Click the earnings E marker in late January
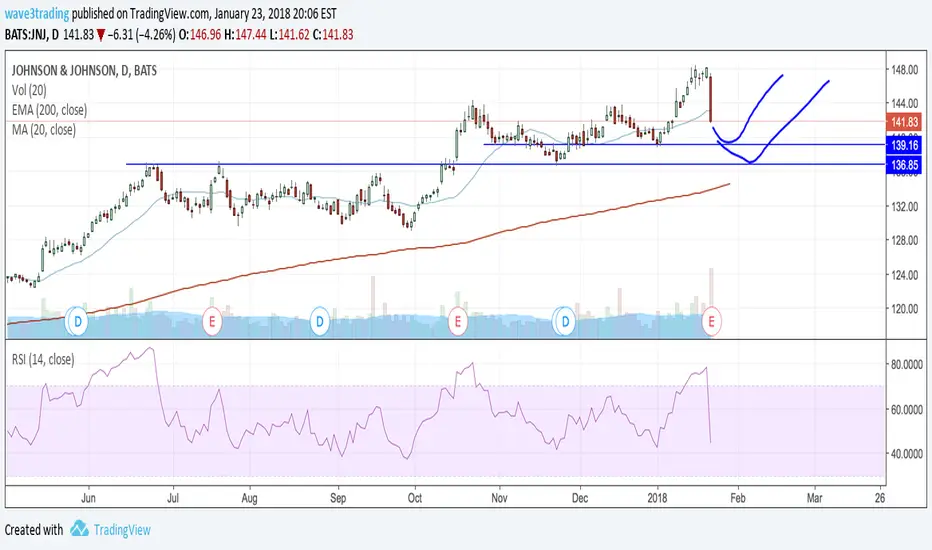 point(711,322)
